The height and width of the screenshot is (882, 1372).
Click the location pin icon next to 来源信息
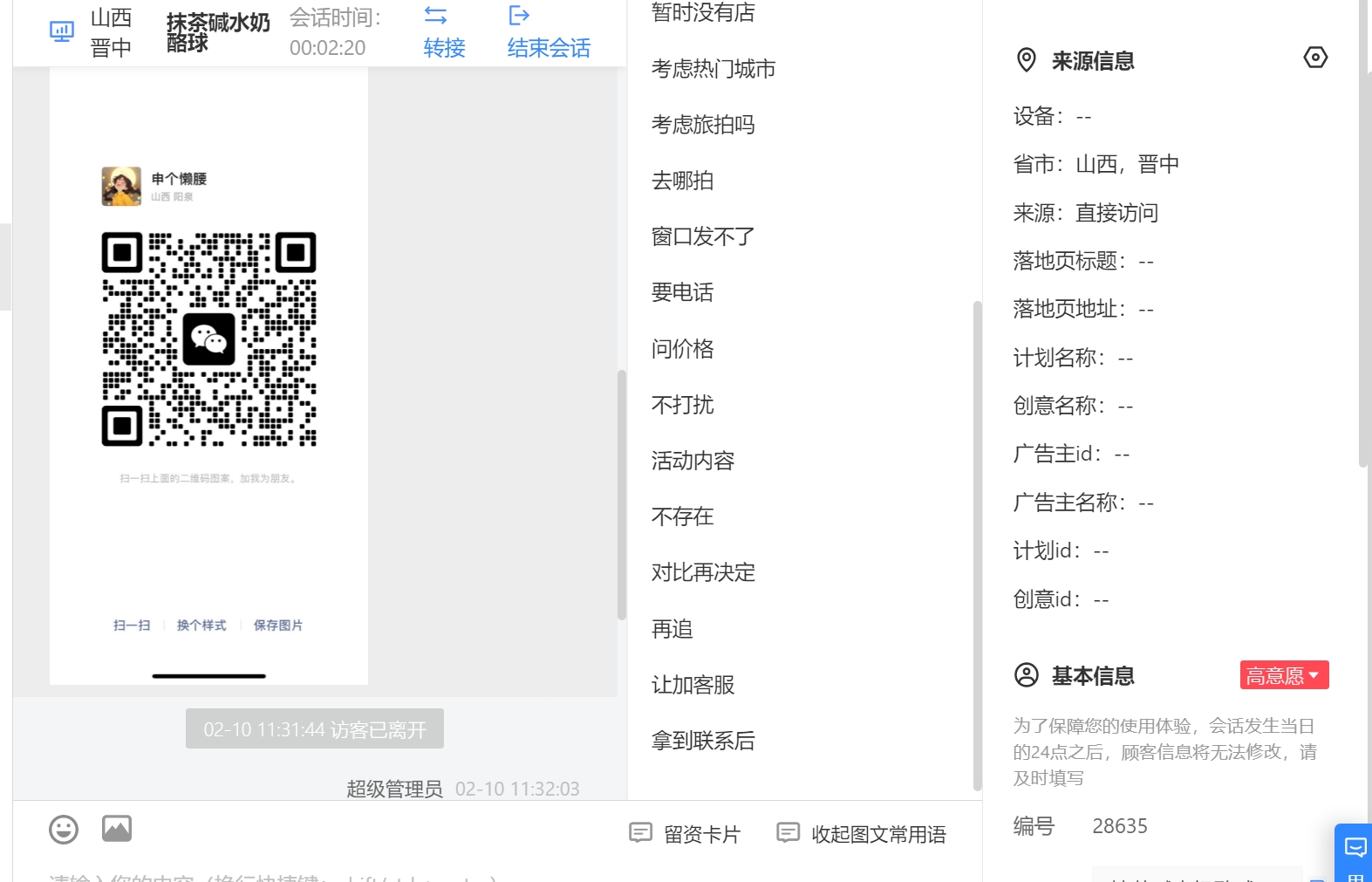click(1027, 60)
